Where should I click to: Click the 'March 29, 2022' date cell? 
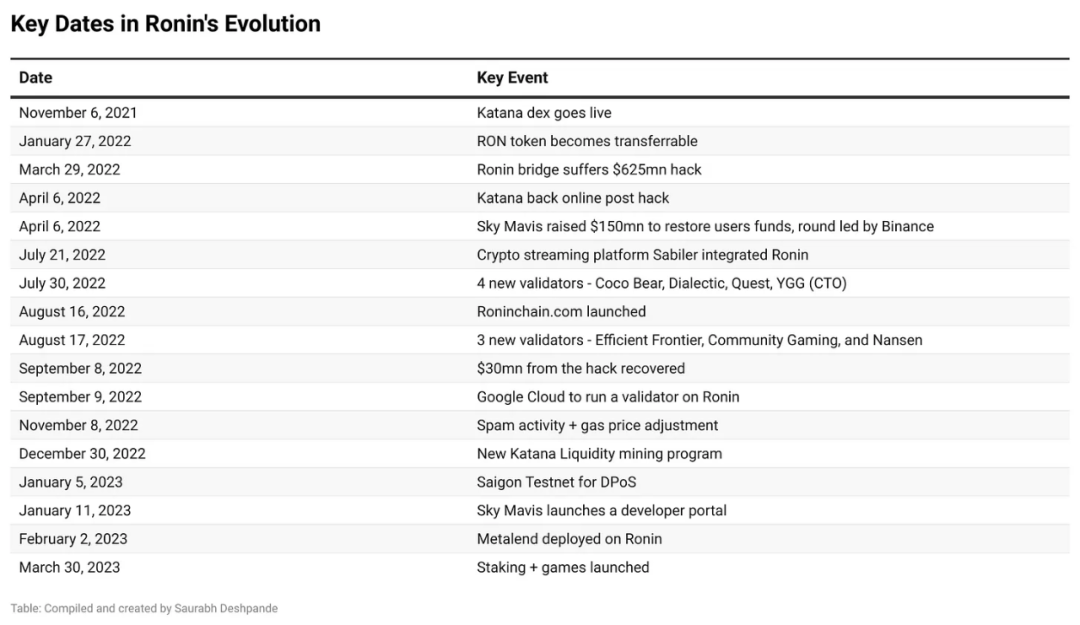click(x=69, y=170)
